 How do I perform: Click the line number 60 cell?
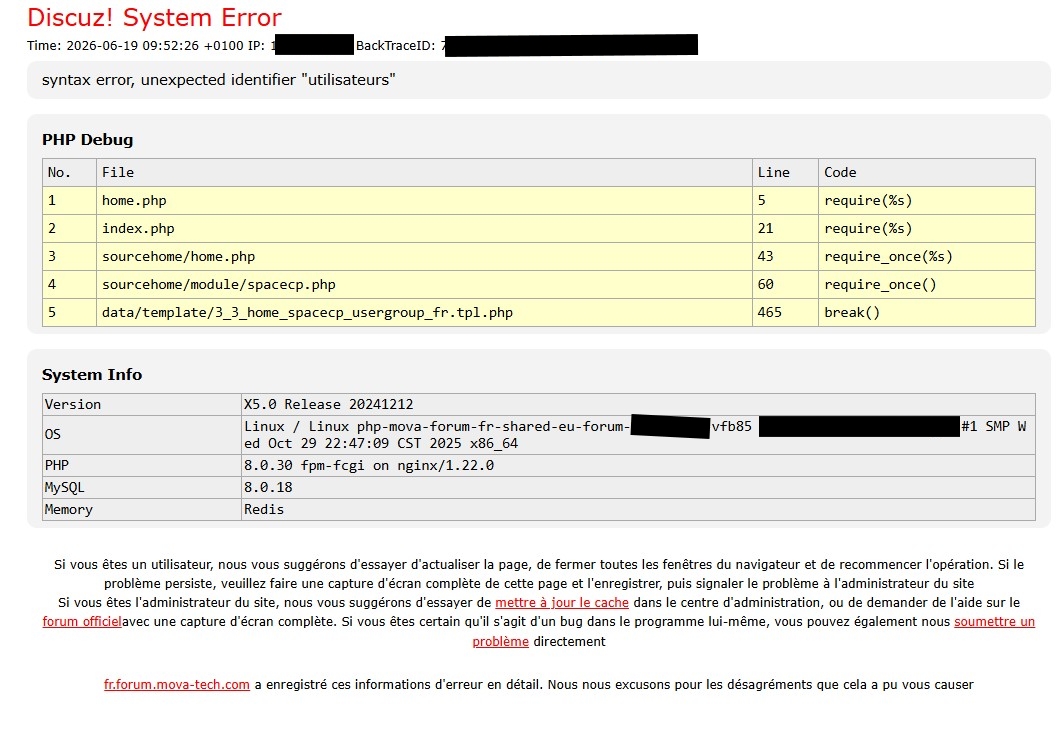coord(785,285)
